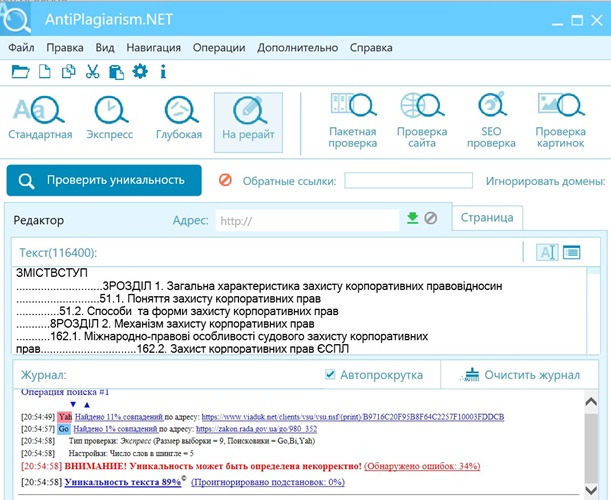Jump to next result with down triangle
This screenshot has height=500, width=611.
73,405
